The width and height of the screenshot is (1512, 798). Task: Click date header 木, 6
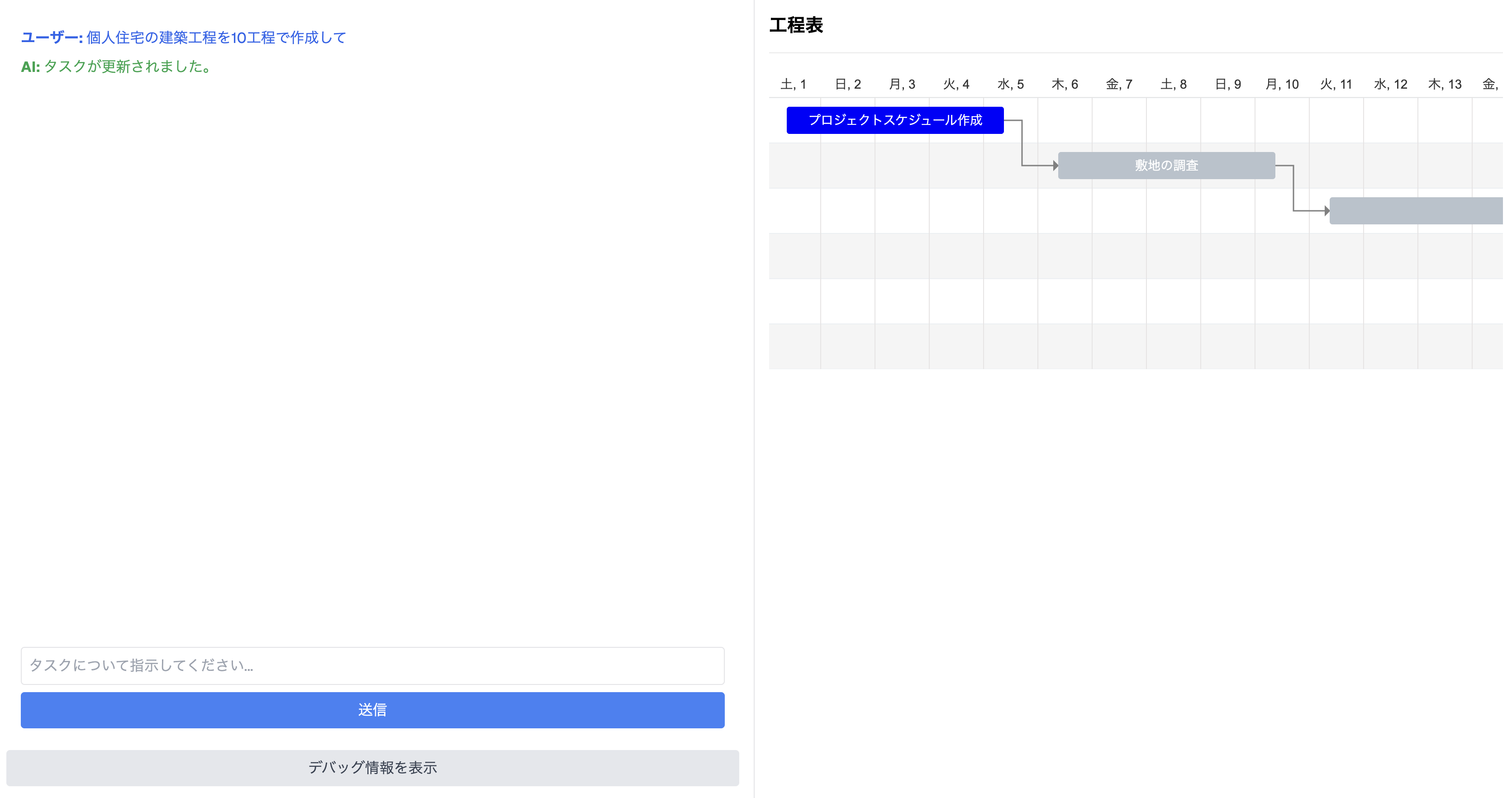click(1065, 85)
